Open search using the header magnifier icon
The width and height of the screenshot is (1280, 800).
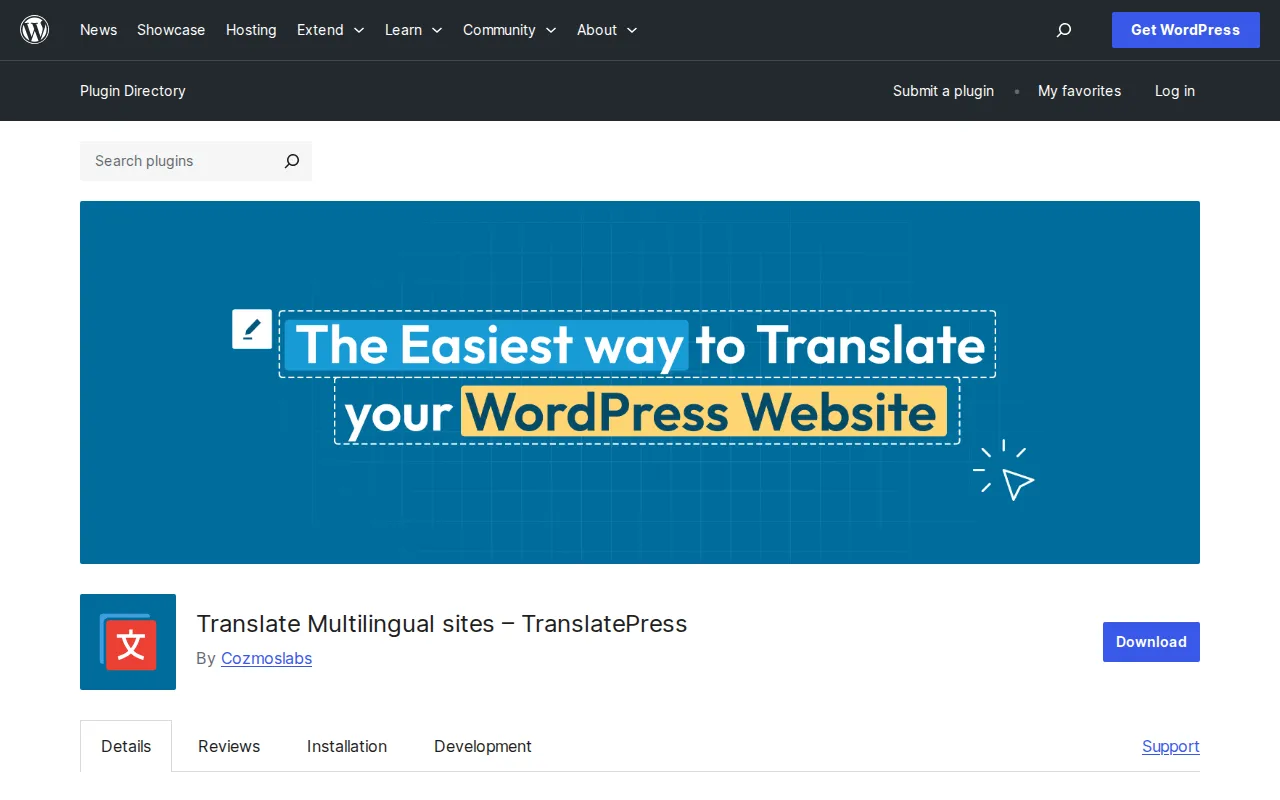pyautogui.click(x=1063, y=30)
